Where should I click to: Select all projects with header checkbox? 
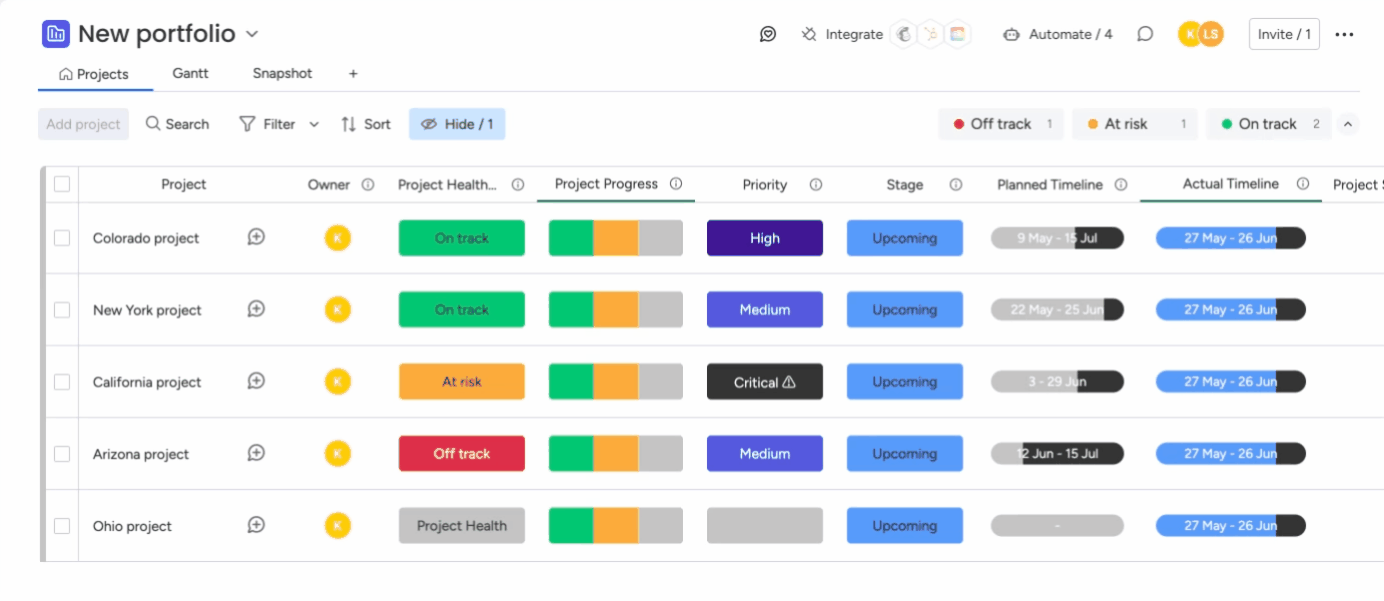(x=62, y=184)
